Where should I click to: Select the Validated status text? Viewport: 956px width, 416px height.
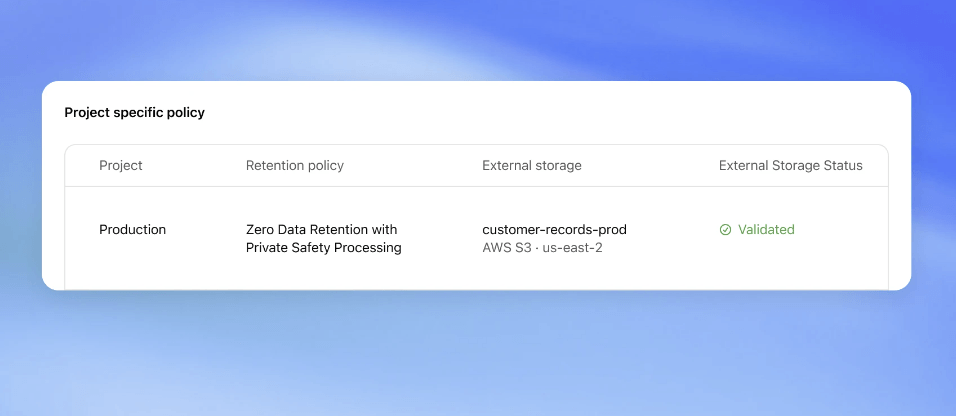pyautogui.click(x=766, y=230)
